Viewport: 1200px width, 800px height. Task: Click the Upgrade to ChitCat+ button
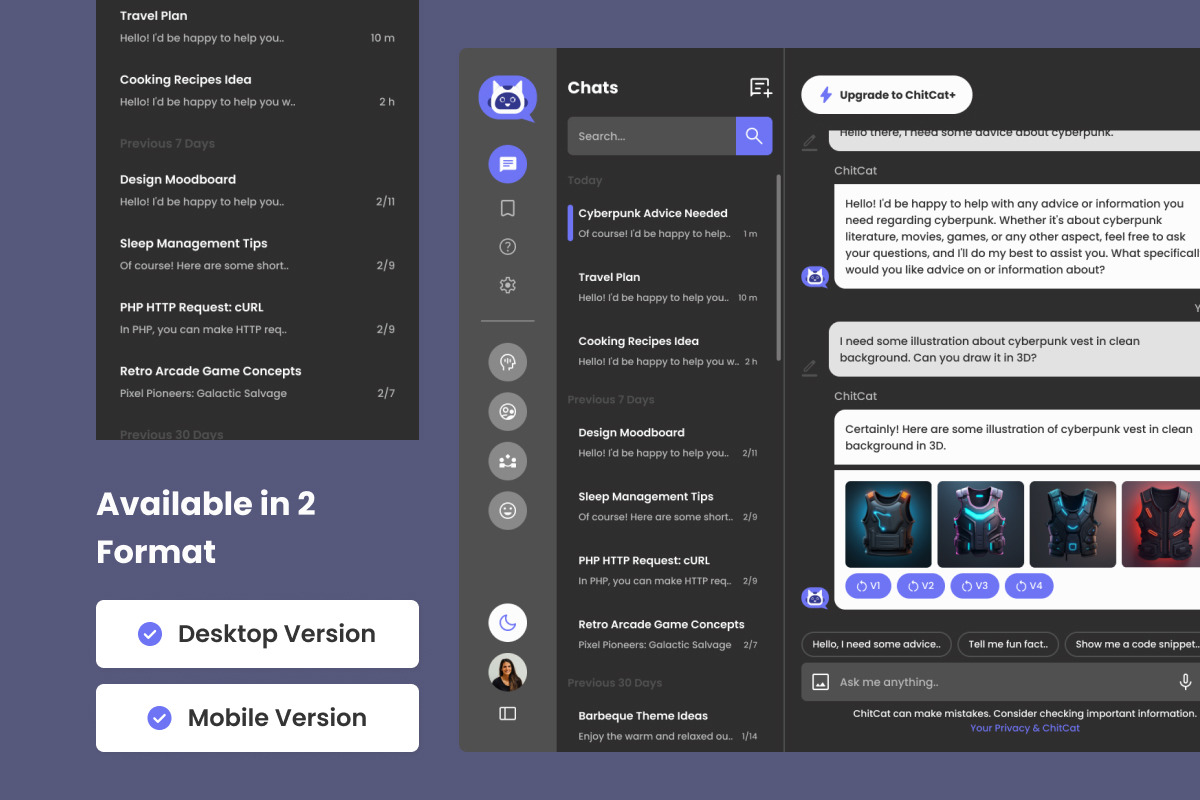click(886, 95)
